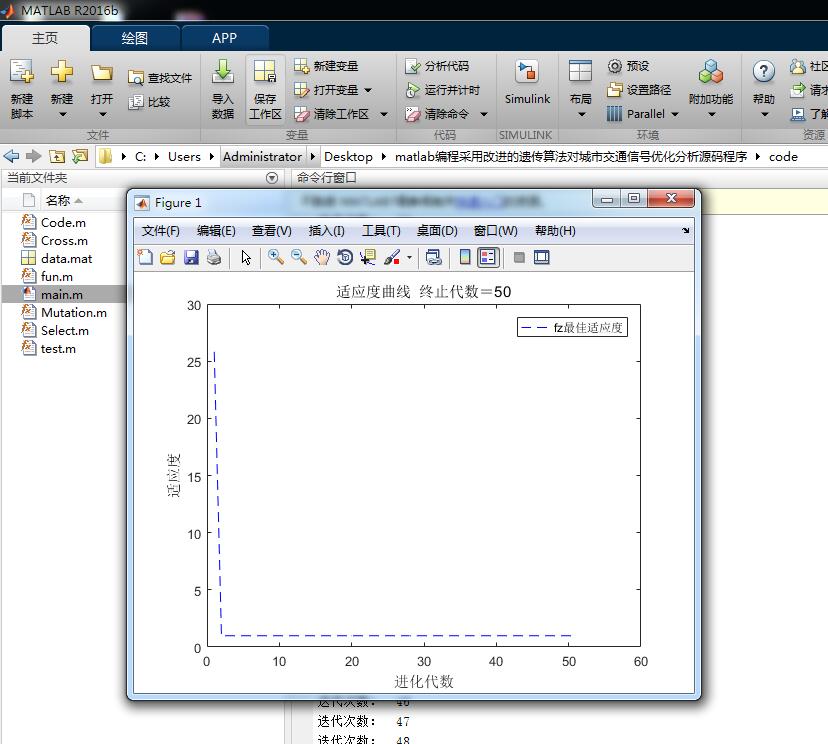Click Browse for folder button

click(x=80, y=156)
